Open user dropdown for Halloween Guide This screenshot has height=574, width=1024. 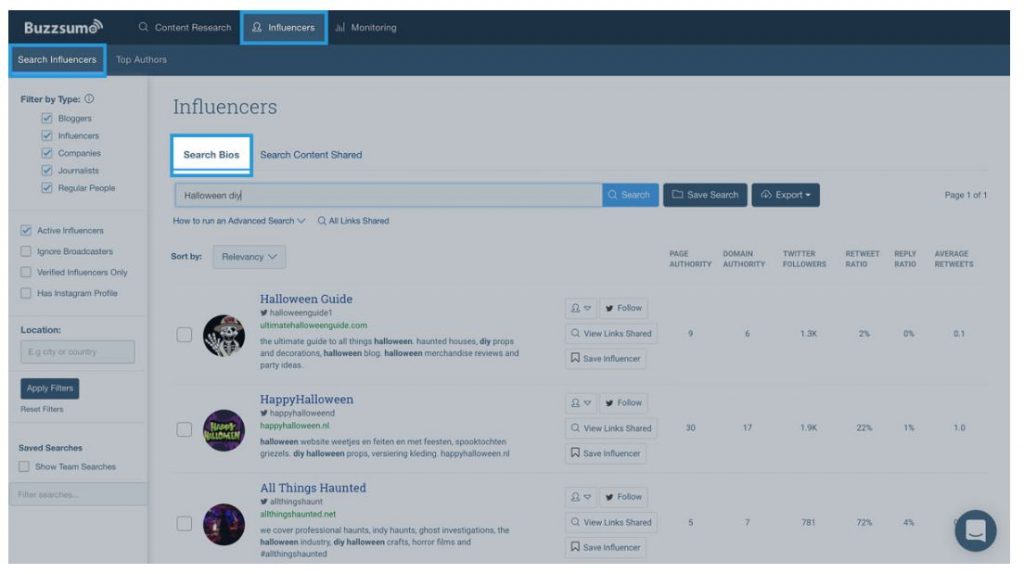[x=580, y=308]
